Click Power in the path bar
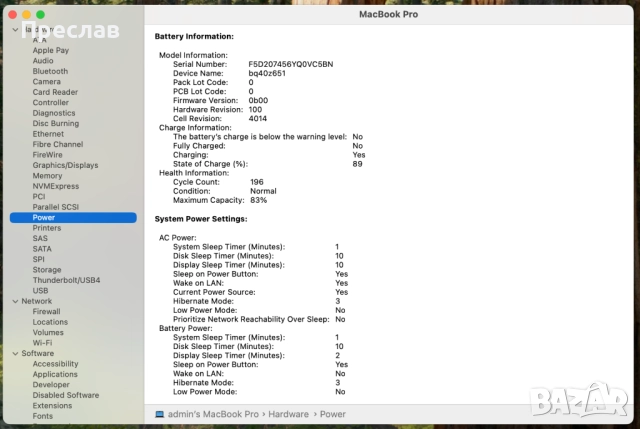 333,414
